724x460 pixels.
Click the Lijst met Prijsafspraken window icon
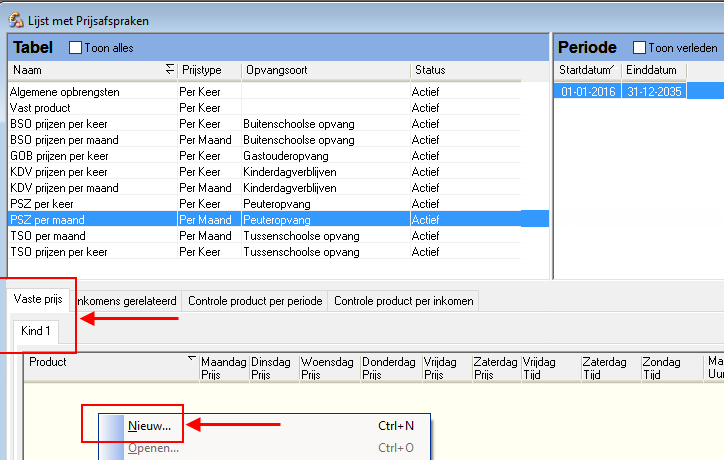pos(14,19)
